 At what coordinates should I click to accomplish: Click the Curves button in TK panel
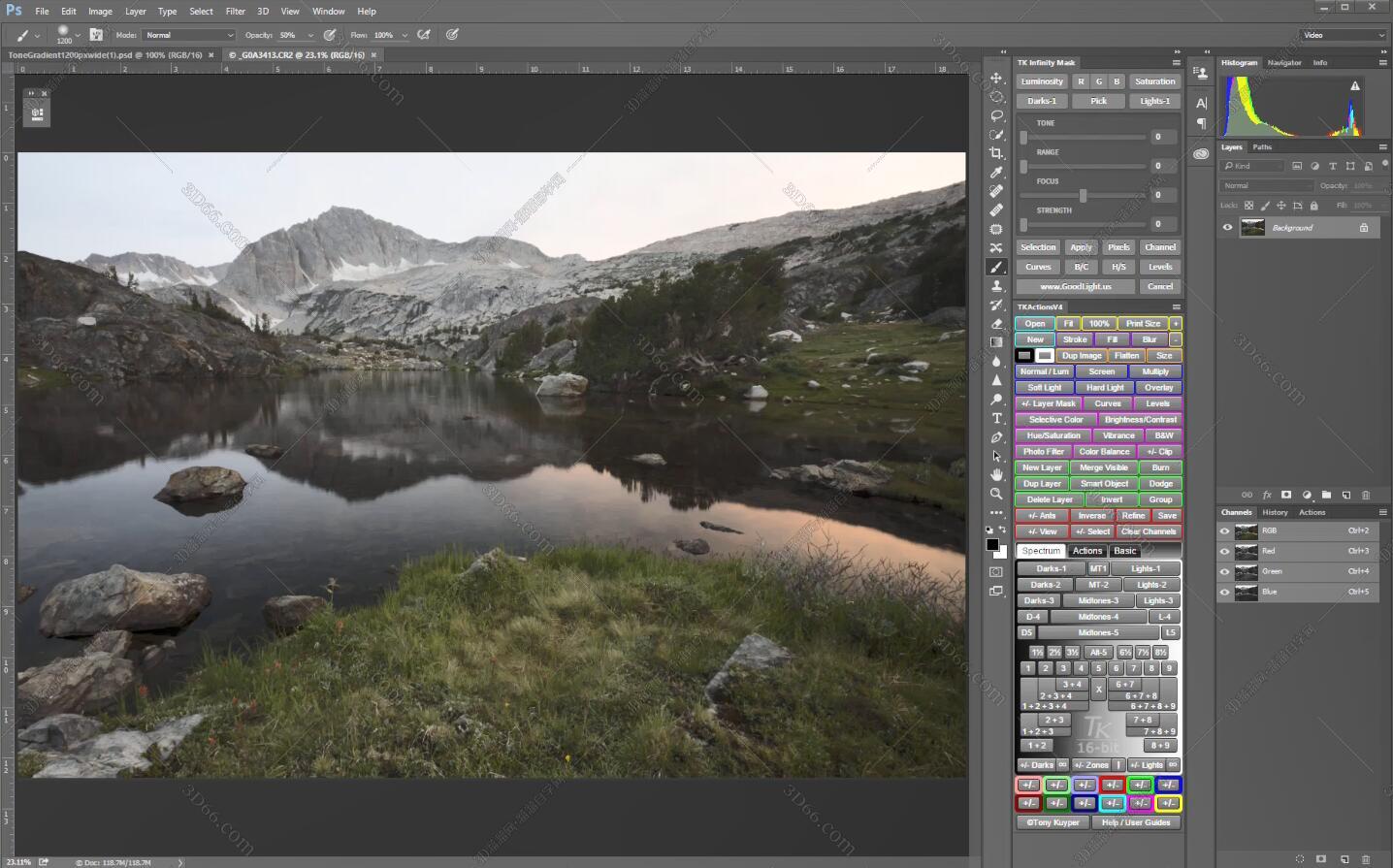[1037, 266]
